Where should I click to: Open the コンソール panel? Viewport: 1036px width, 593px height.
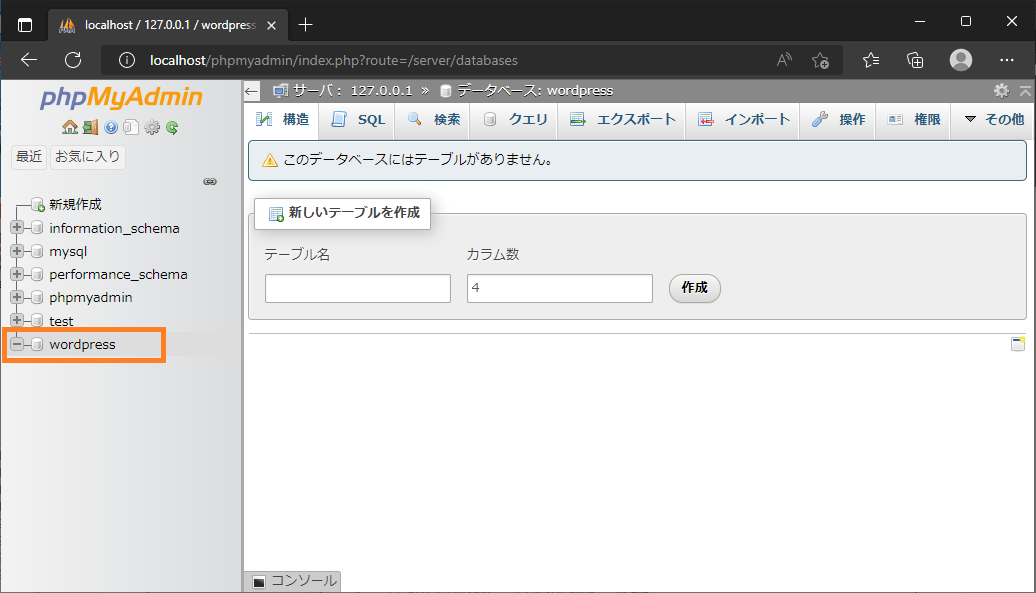[x=293, y=581]
